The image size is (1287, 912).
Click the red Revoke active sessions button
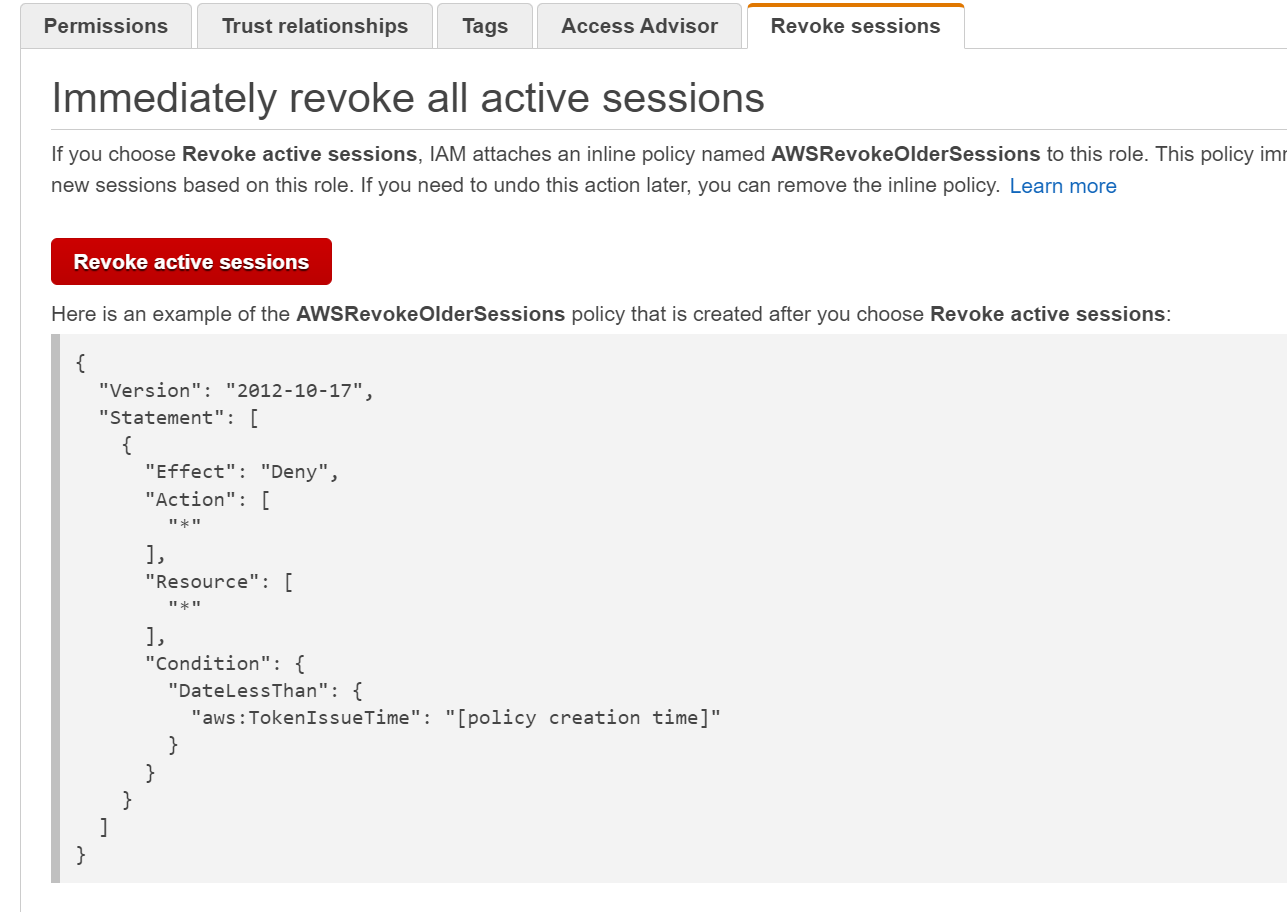point(191,262)
